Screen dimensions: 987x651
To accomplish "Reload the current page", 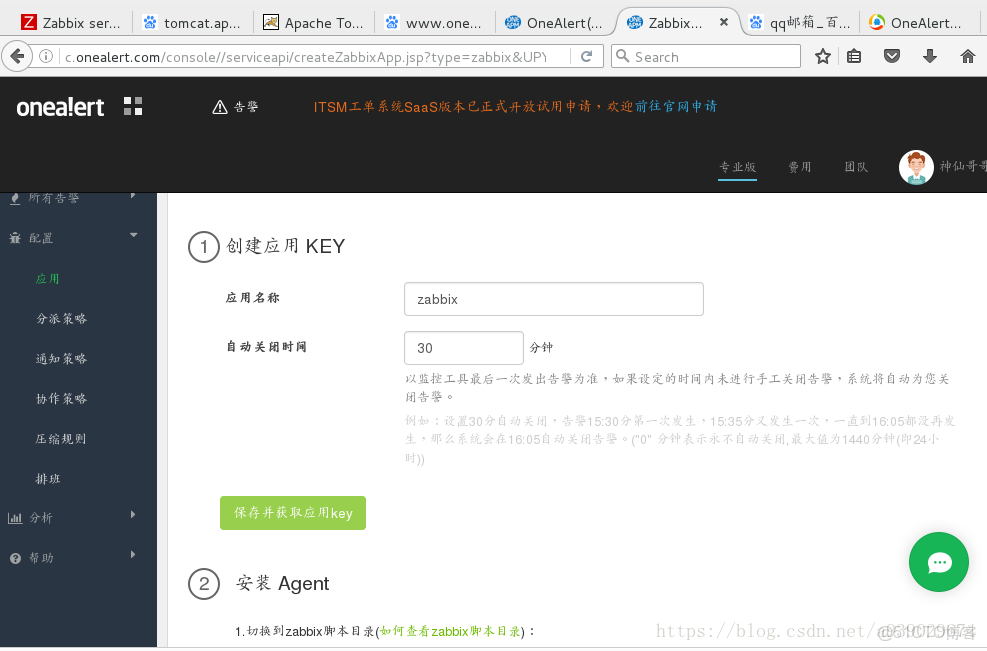I will [588, 56].
